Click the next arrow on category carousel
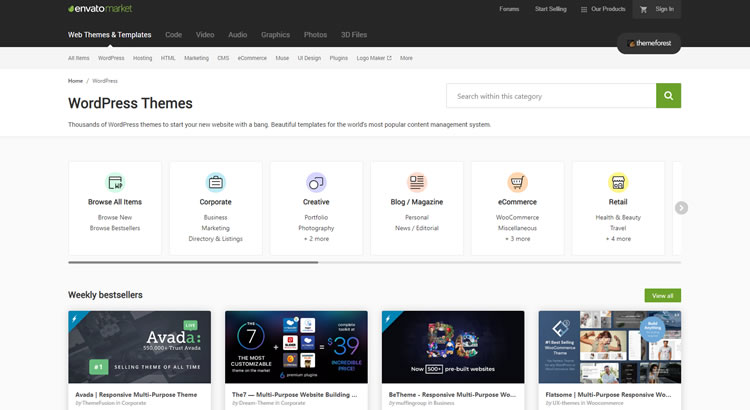The width and height of the screenshot is (750, 410). [681, 208]
